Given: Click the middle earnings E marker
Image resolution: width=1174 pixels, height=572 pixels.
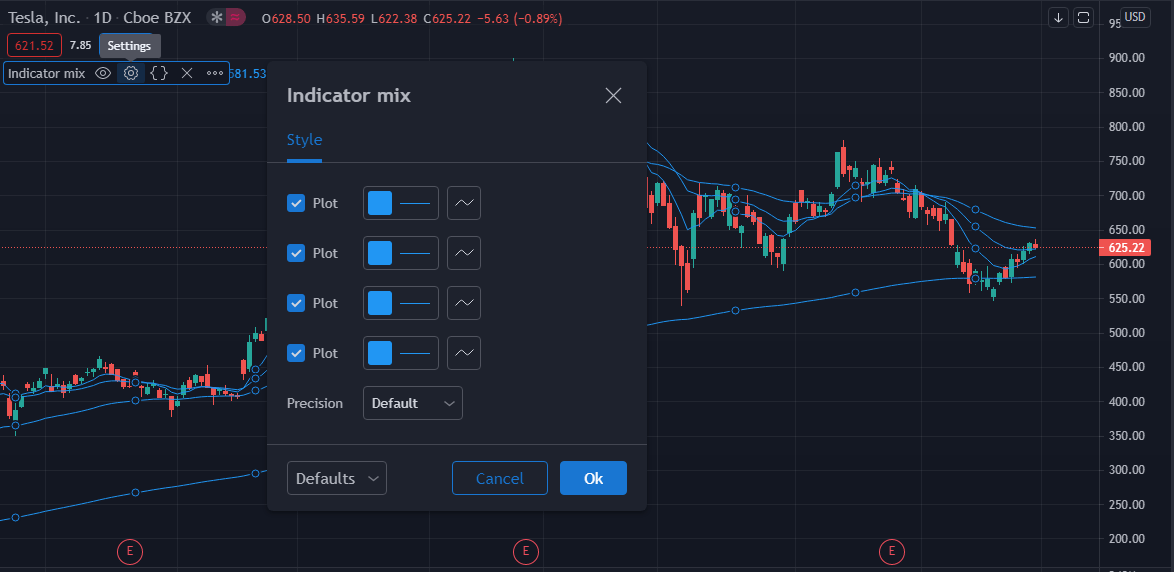Looking at the screenshot, I should click(x=526, y=552).
